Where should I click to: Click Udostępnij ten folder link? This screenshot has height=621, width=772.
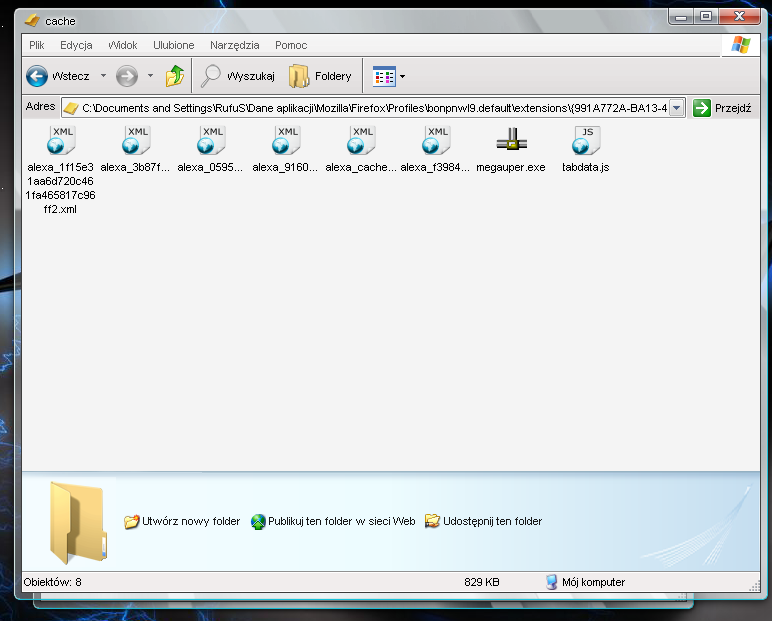point(484,521)
